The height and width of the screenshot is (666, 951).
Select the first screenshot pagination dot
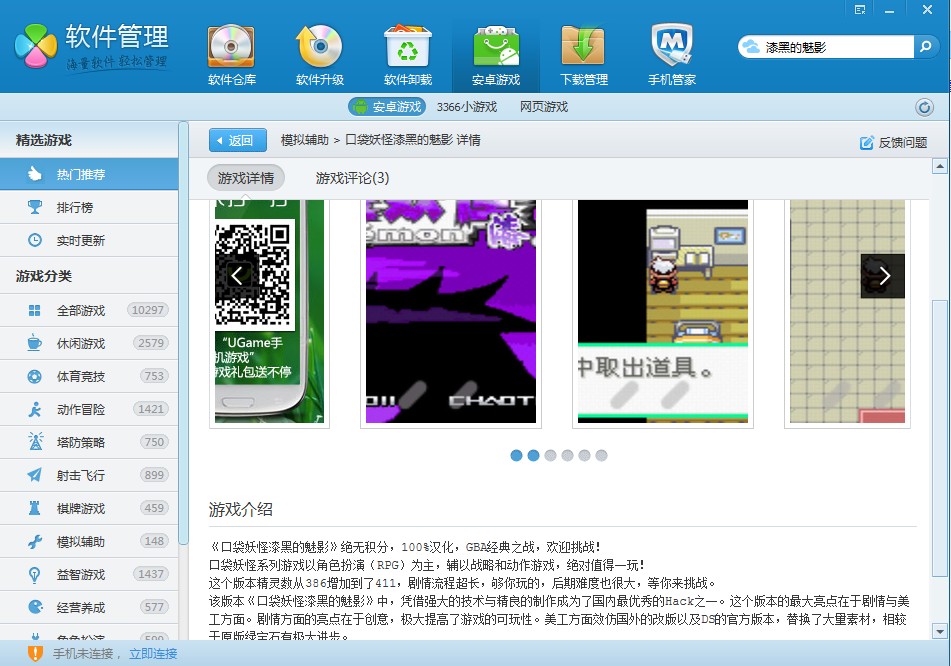click(x=516, y=456)
